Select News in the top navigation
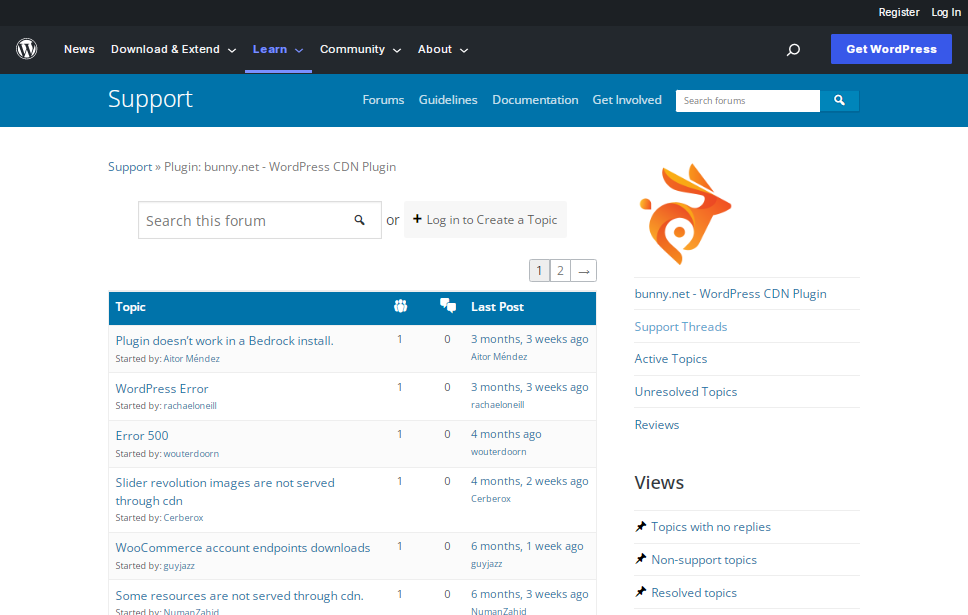 click(x=79, y=49)
